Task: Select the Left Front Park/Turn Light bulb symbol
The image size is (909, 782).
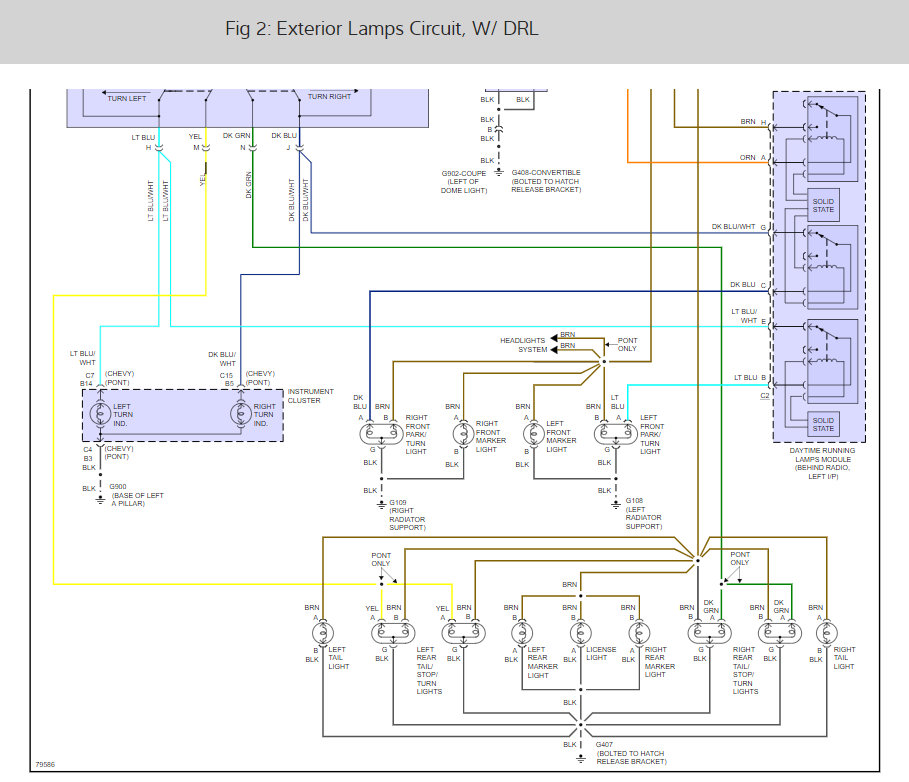Action: (616, 434)
